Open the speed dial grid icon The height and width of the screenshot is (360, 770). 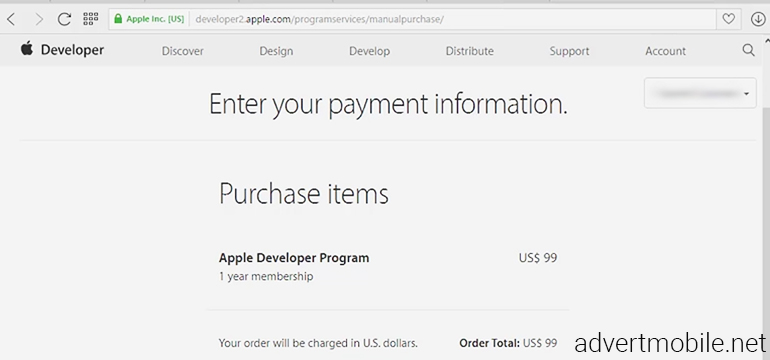pyautogui.click(x=91, y=19)
